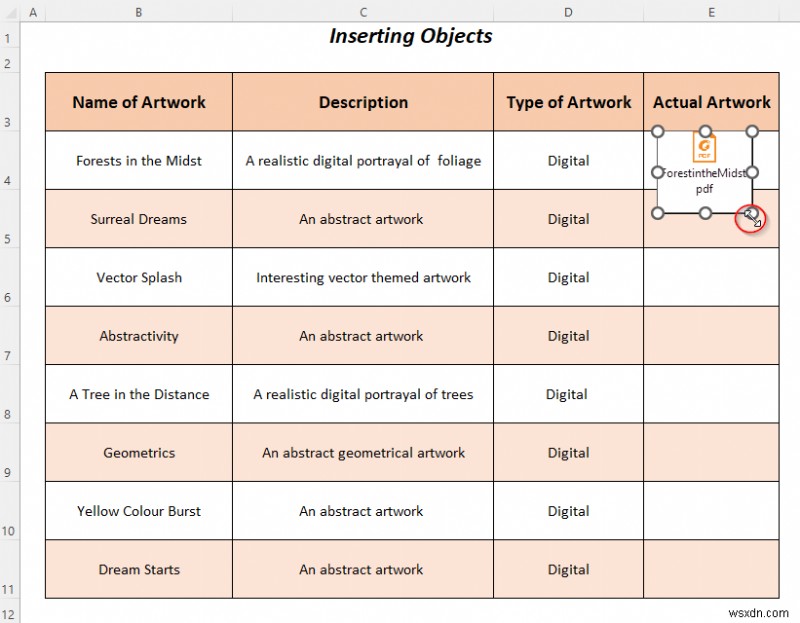
Task: Select the 'Dream Starts' cell
Action: pyautogui.click(x=139, y=569)
